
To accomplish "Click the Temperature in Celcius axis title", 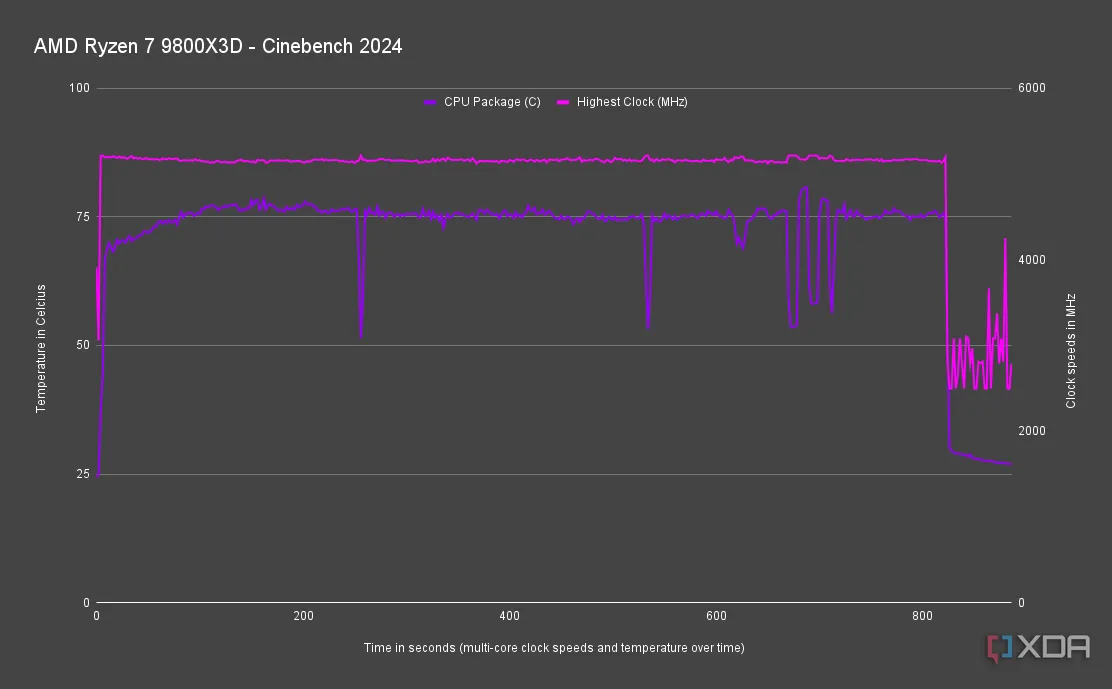I will click(41, 348).
